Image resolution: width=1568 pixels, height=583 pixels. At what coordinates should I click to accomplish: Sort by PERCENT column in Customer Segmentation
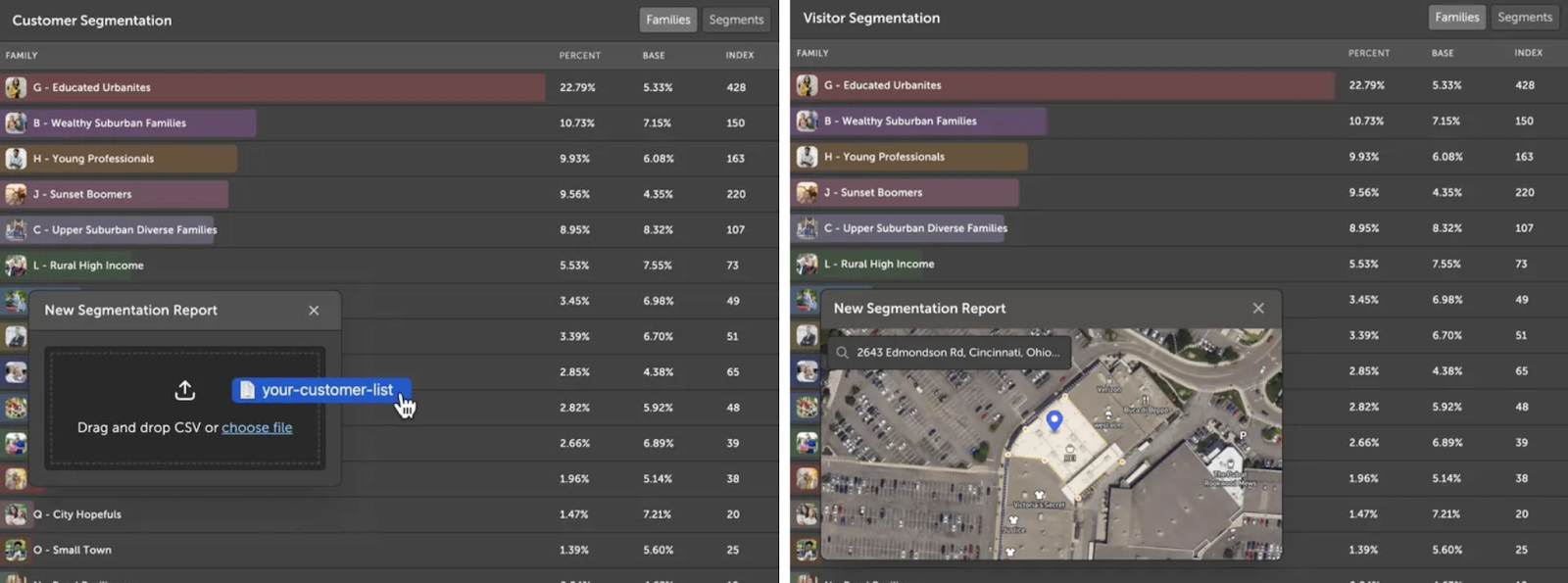[580, 56]
